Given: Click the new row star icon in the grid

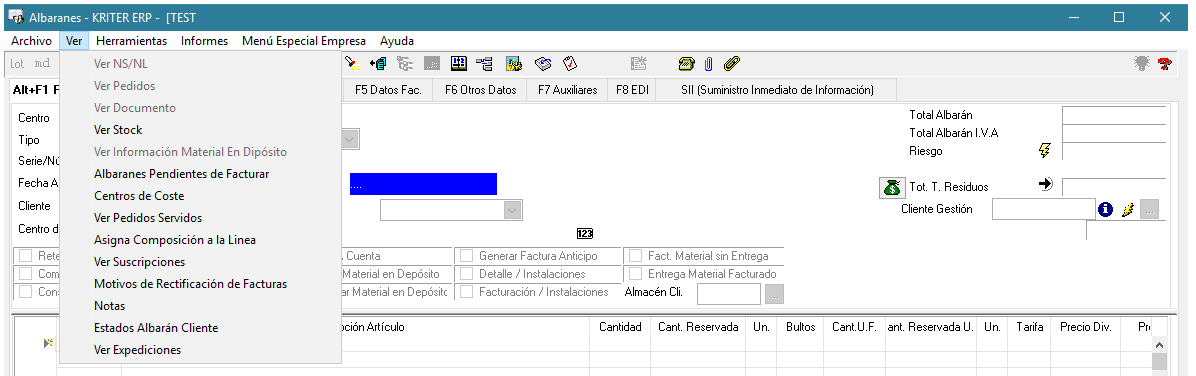Looking at the screenshot, I should 48,343.
